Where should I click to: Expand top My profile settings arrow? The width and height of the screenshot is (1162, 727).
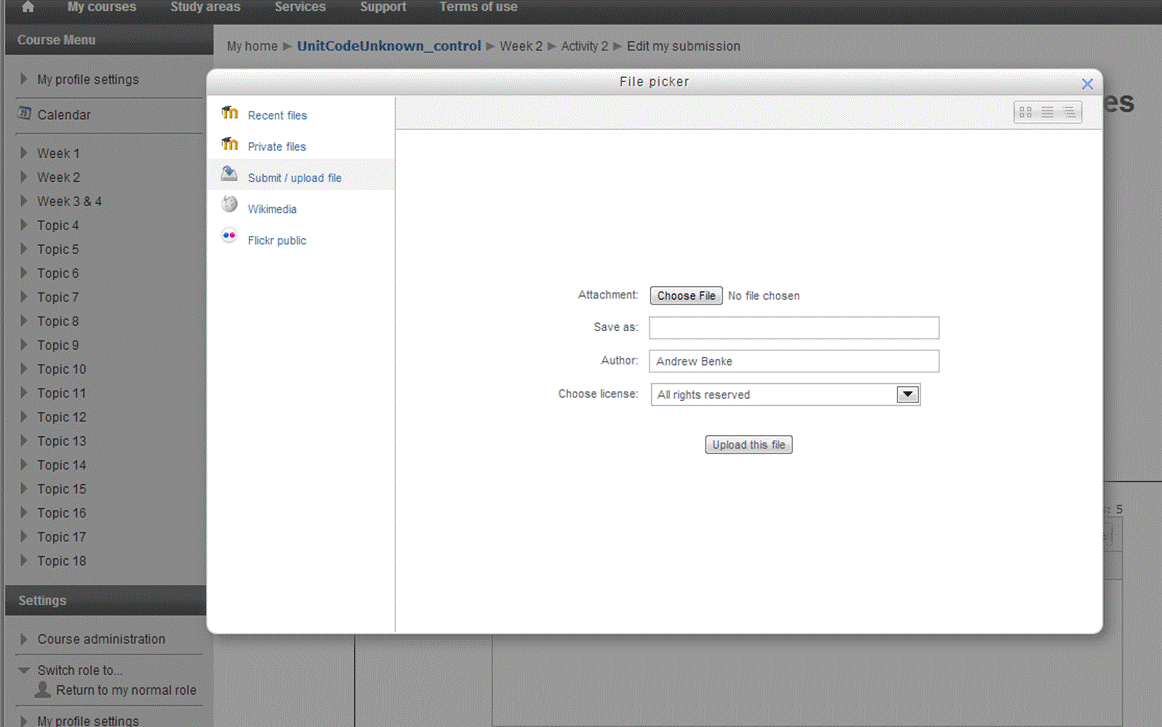point(24,79)
